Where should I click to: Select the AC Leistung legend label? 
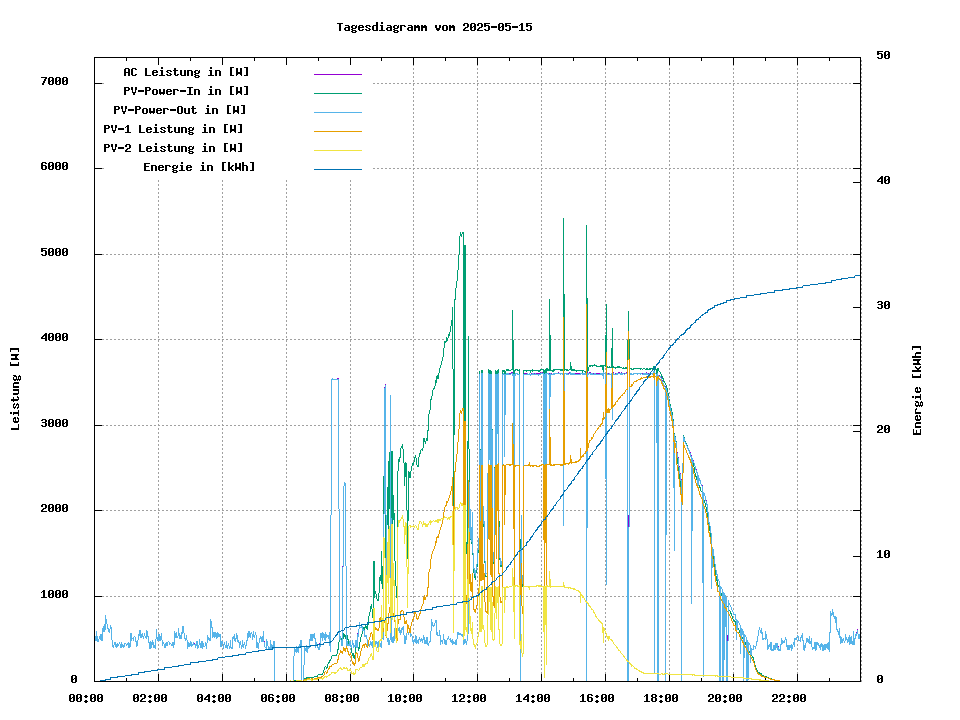click(186, 72)
